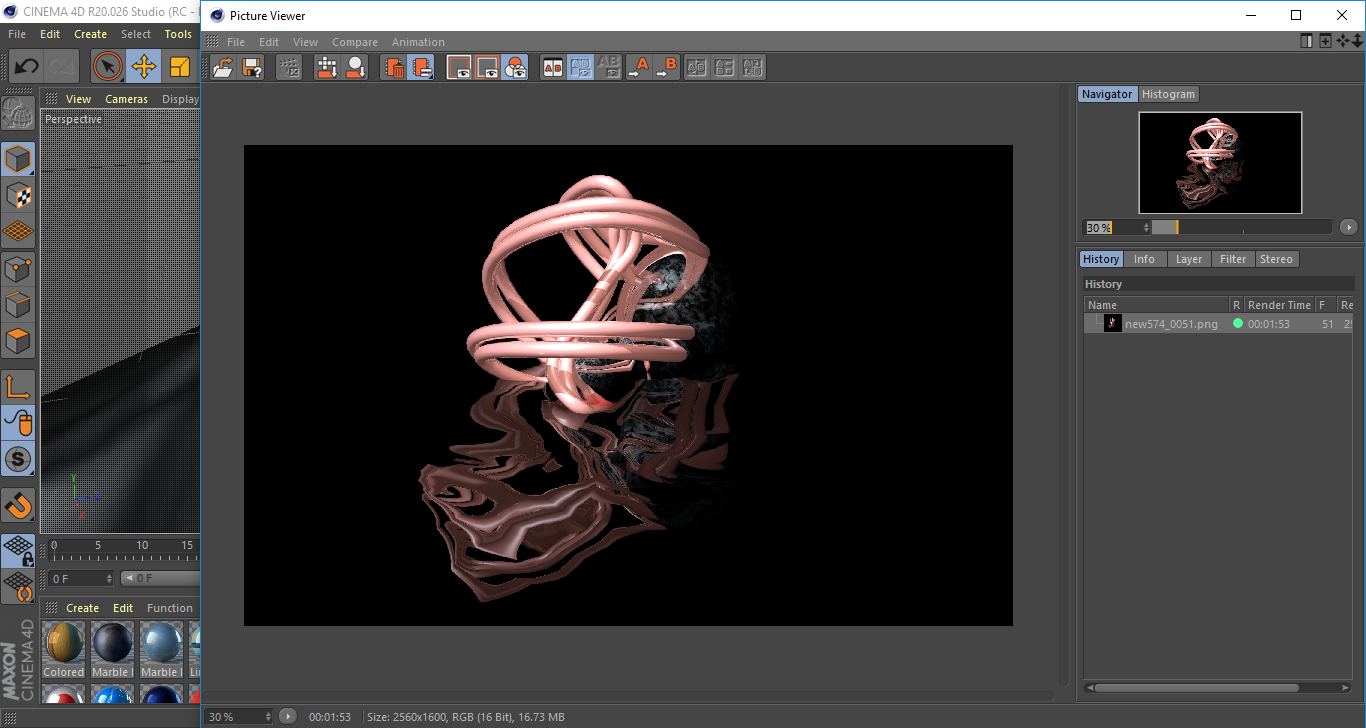The height and width of the screenshot is (728, 1366).
Task: Open the Create menu in Cinema 4D main window
Action: point(90,34)
